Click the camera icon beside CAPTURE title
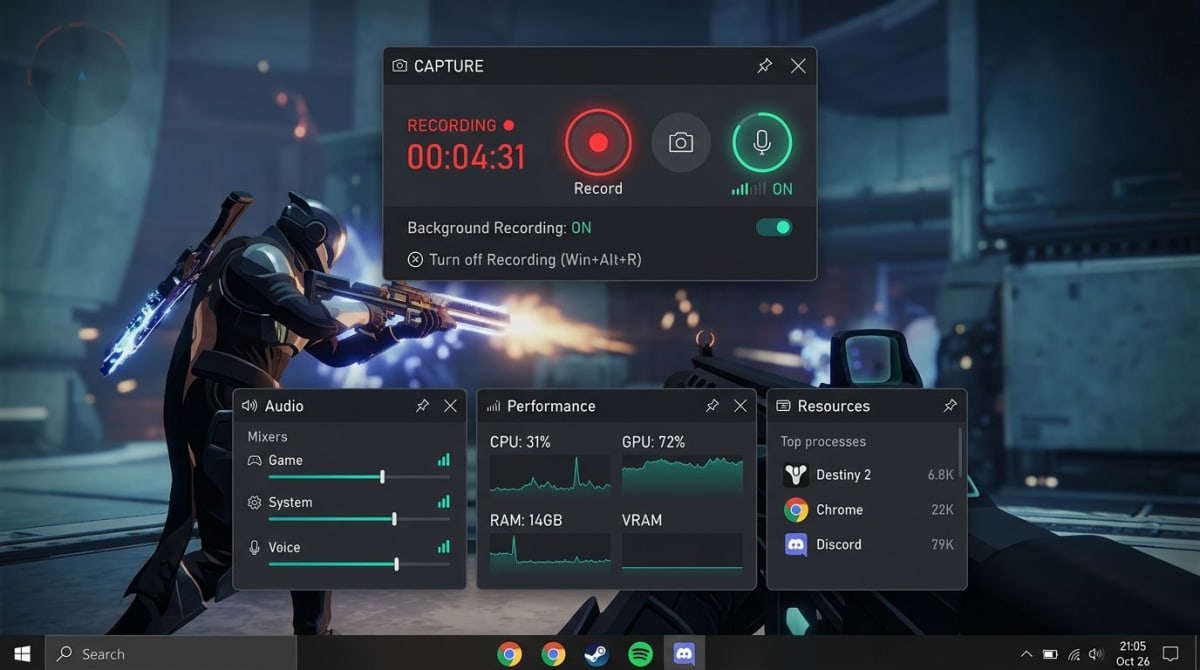The height and width of the screenshot is (670, 1200). click(400, 66)
